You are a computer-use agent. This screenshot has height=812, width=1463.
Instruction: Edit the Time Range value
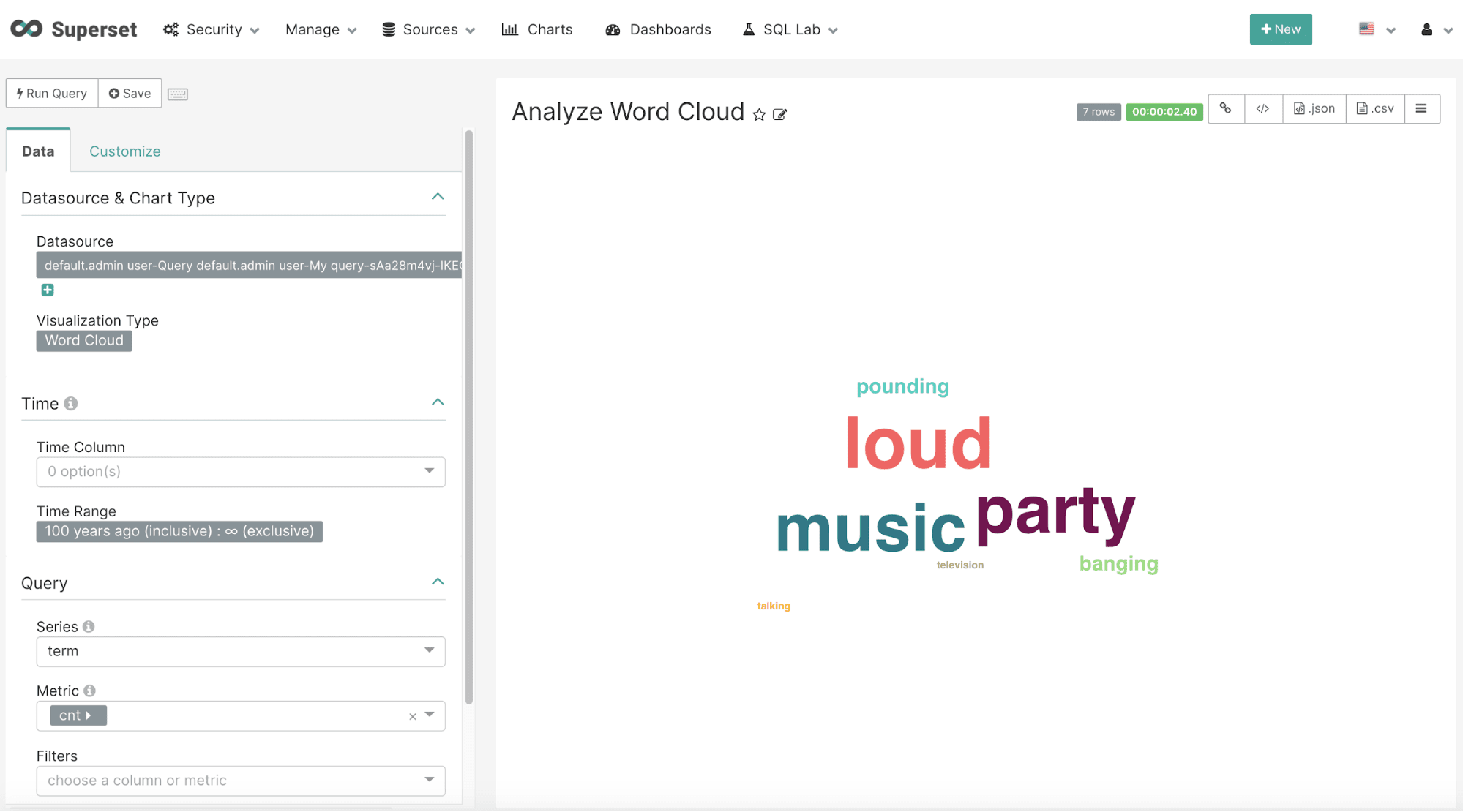[179, 531]
